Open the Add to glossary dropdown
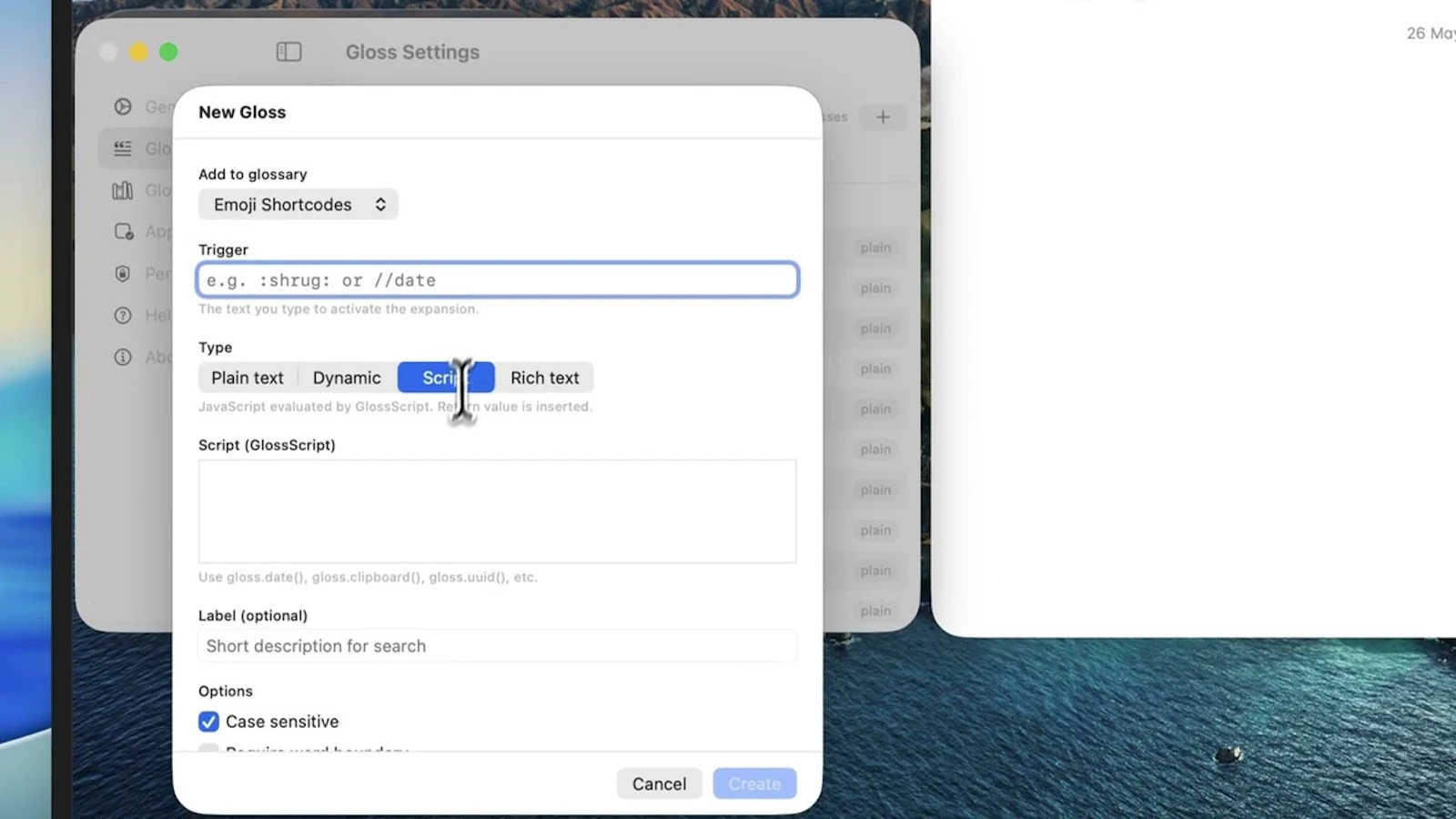 coord(298,205)
